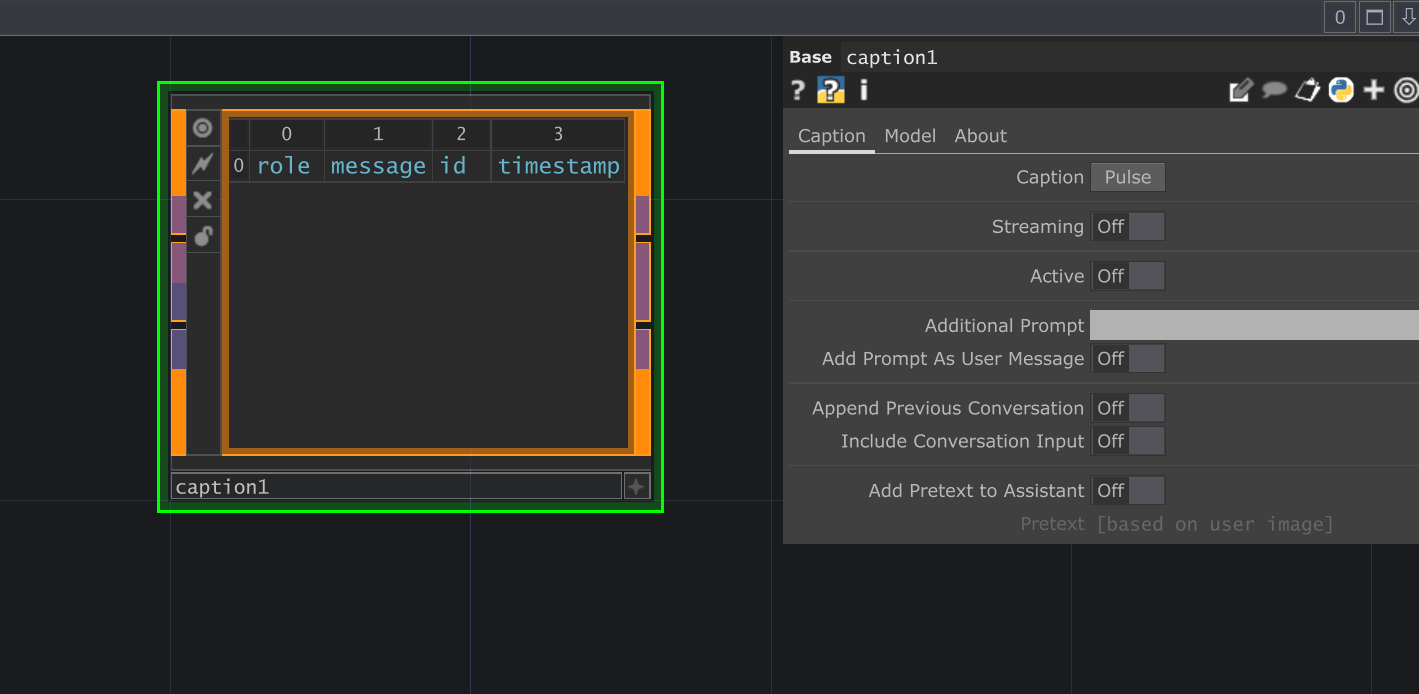Toggle the Streaming switch
The height and width of the screenshot is (694, 1419).
pyautogui.click(x=1128, y=227)
